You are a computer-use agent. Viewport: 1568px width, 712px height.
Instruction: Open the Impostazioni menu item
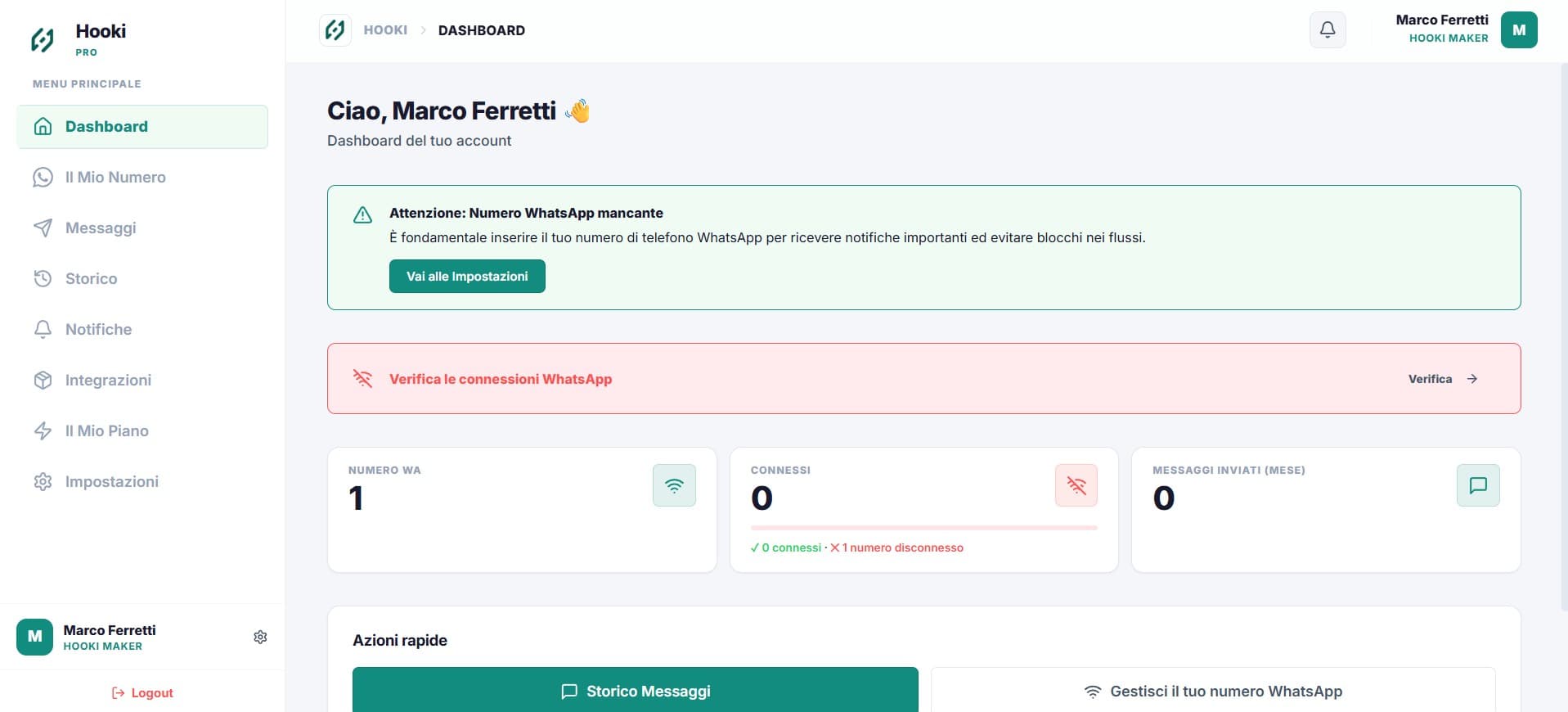pos(142,482)
